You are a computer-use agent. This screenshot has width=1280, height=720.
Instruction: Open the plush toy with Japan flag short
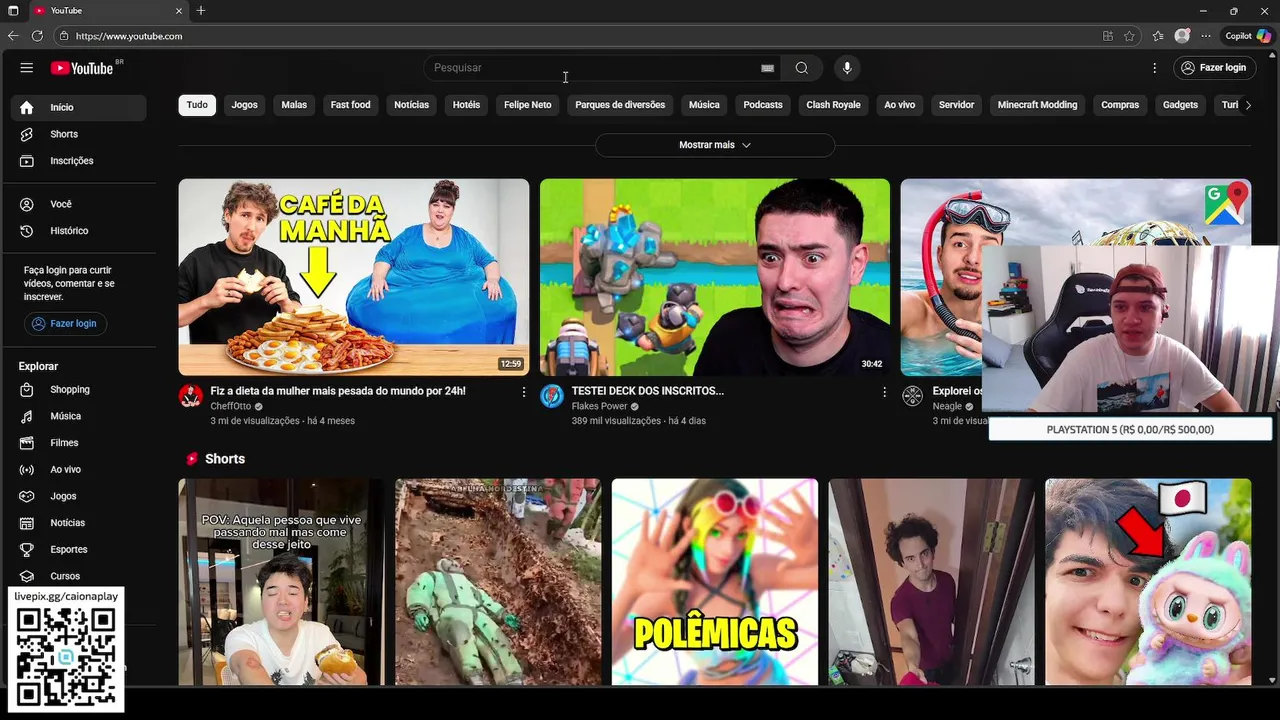point(1148,582)
